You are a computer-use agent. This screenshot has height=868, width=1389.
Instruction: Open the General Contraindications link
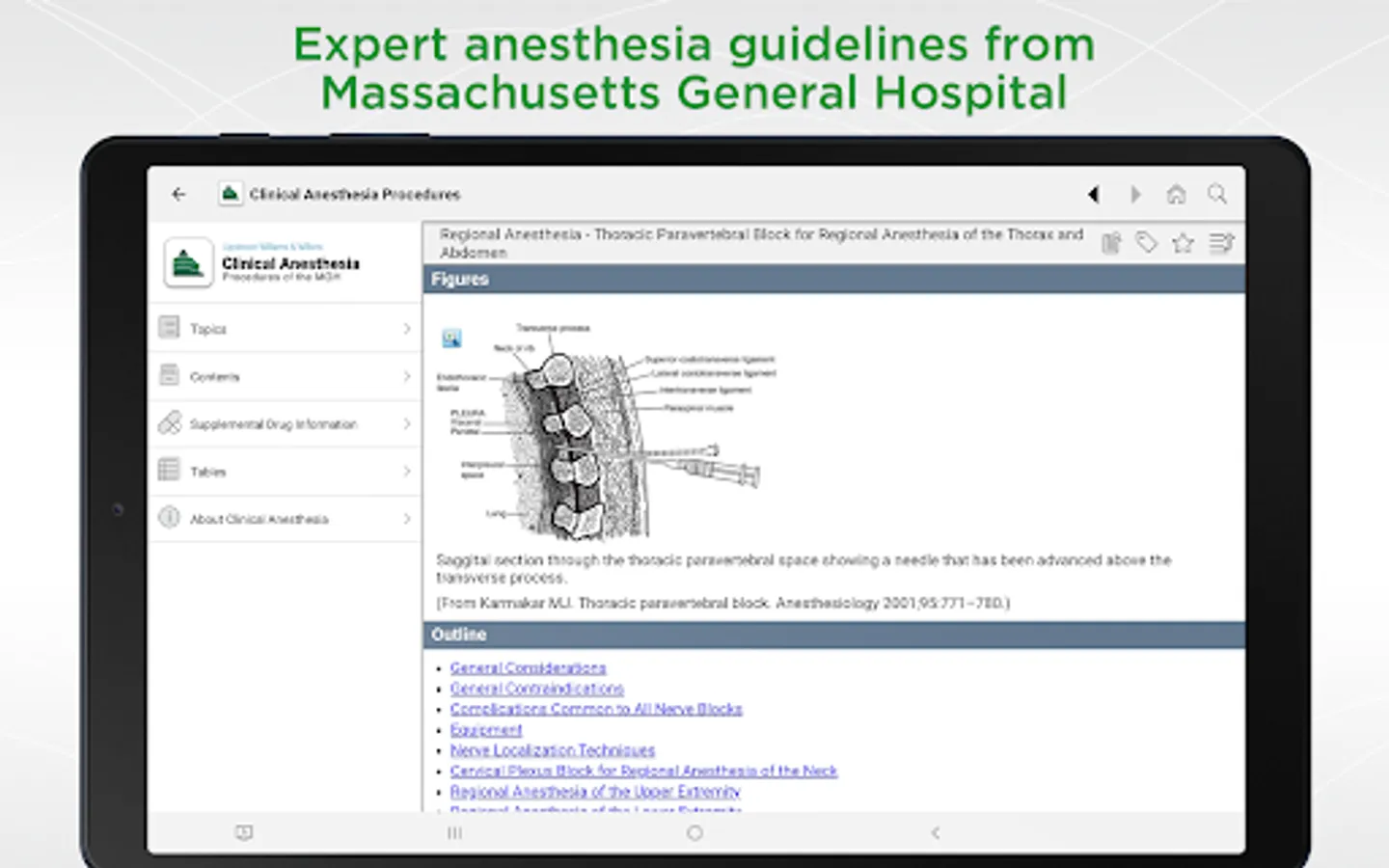536,689
